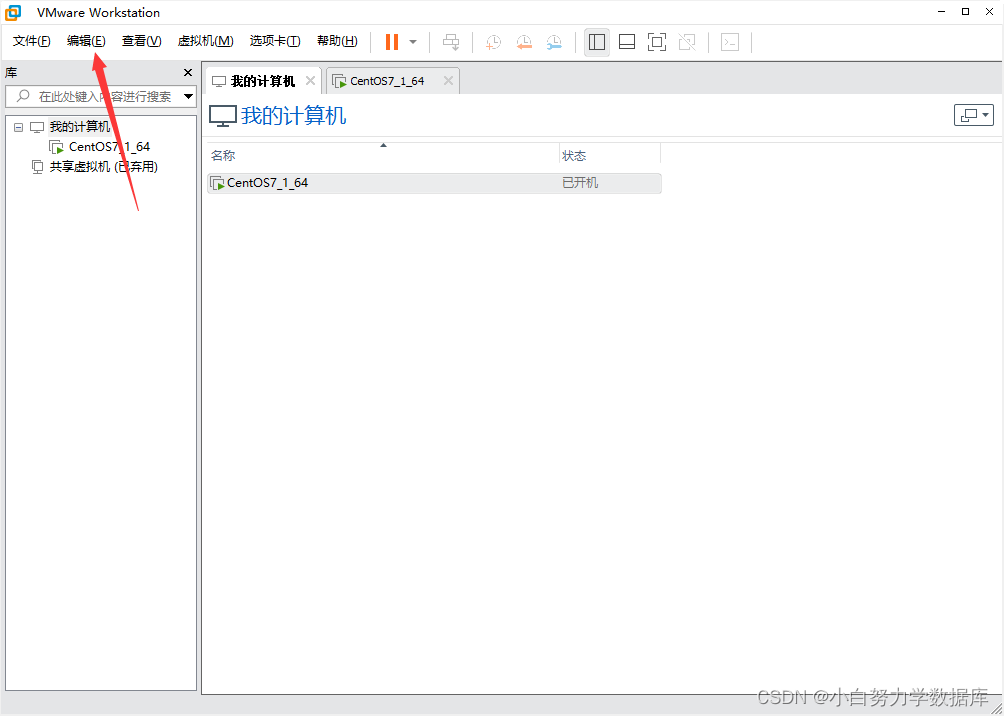Image resolution: width=1004 pixels, height=716 pixels.
Task: Select 共享虚拟机 (已弃用) in the tree
Action: (104, 167)
